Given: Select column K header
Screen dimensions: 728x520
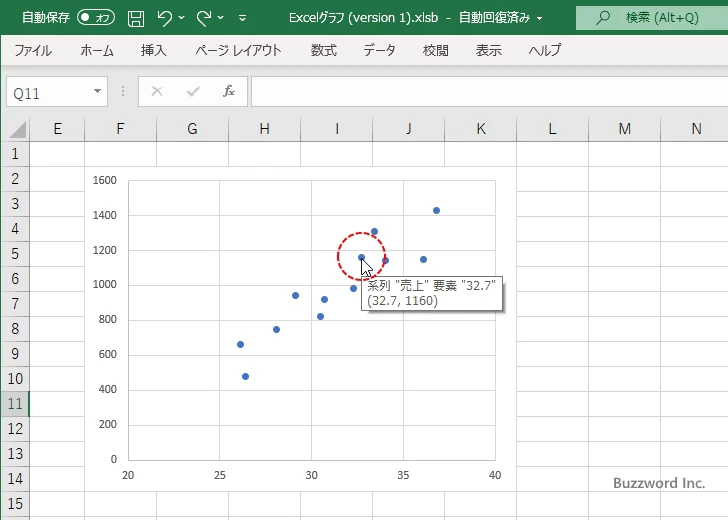Looking at the screenshot, I should (x=481, y=129).
